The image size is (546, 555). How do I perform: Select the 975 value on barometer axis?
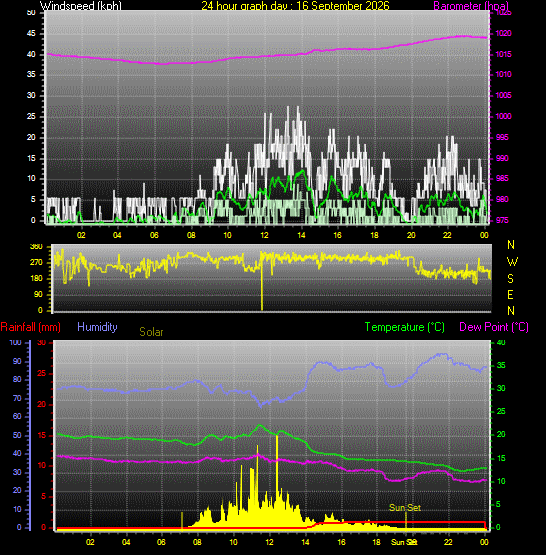coord(502,220)
